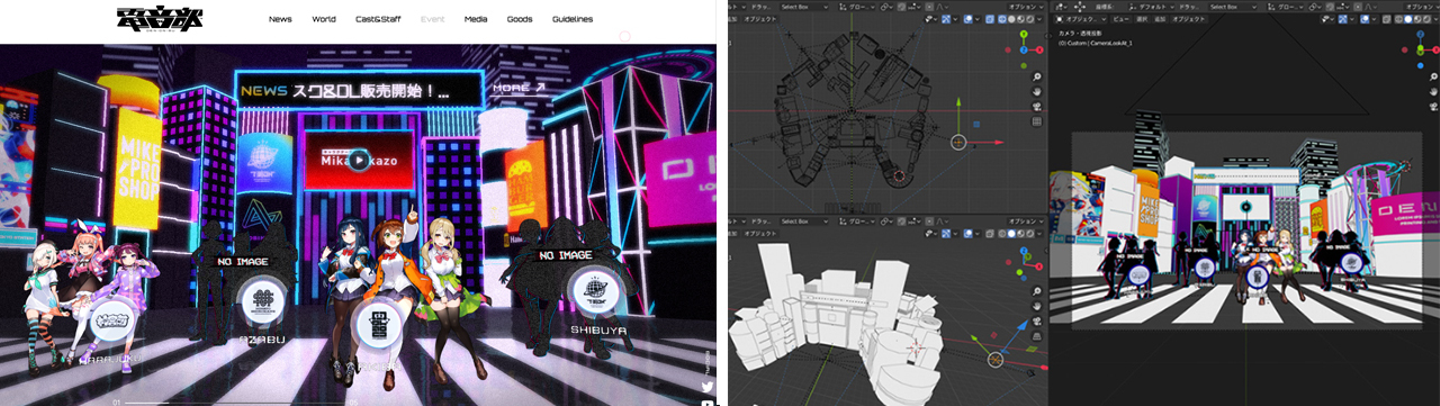Select the AZABU round emblem icon
The width and height of the screenshot is (1440, 406).
(x=263, y=301)
